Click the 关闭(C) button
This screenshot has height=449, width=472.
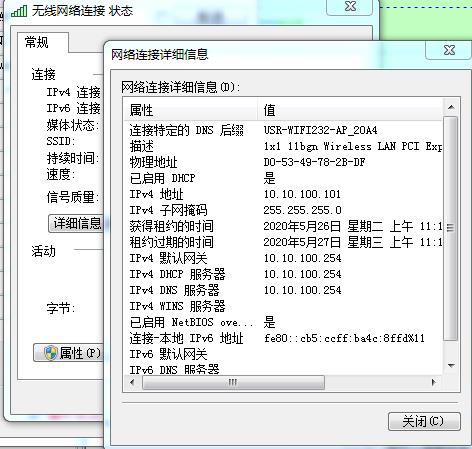[x=424, y=421]
